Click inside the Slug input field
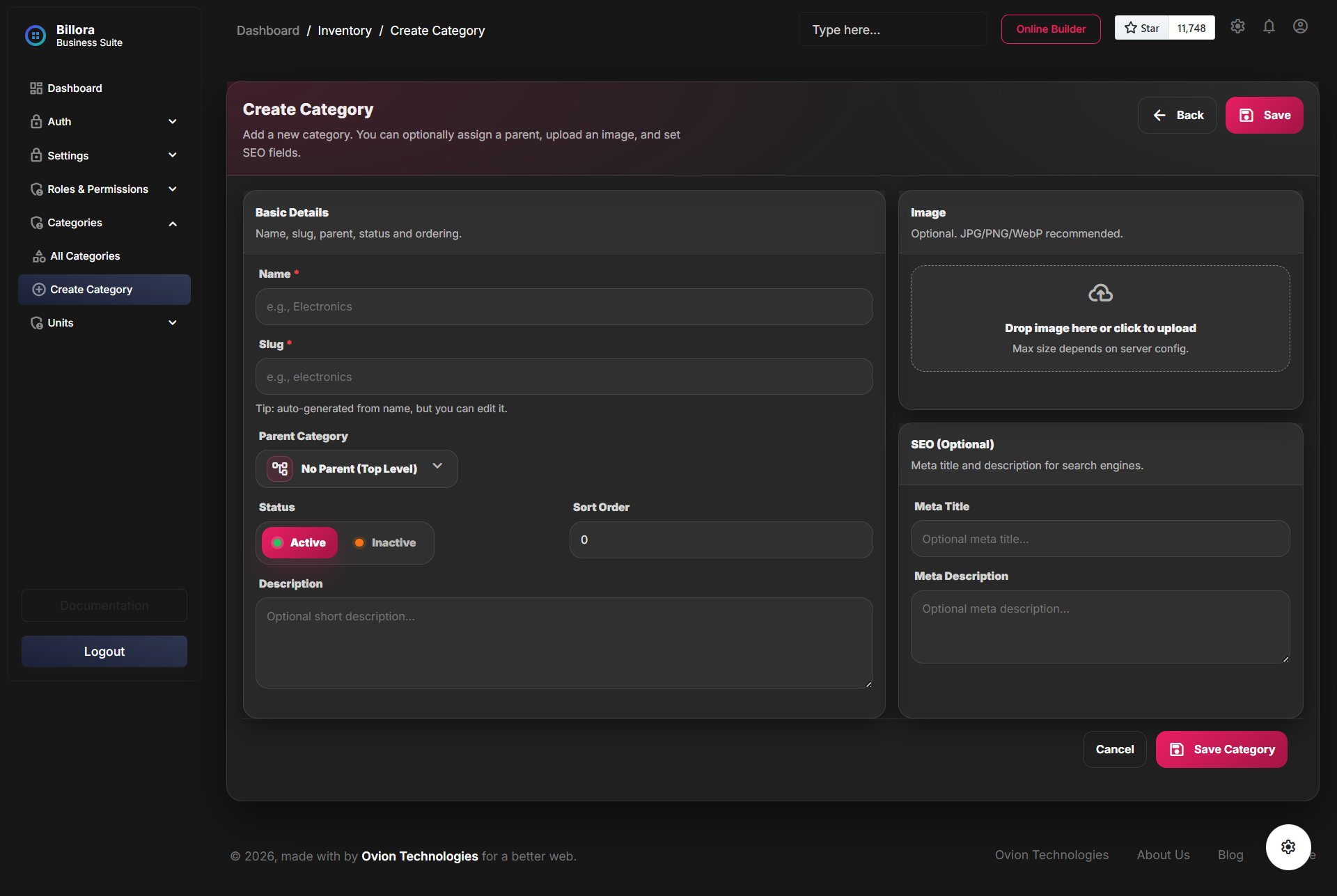The height and width of the screenshot is (896, 1337). coord(564,376)
